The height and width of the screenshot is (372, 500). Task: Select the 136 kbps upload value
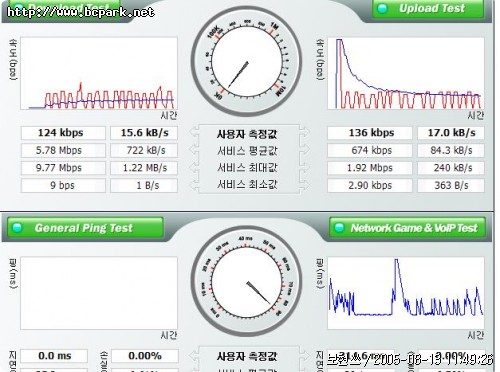(x=370, y=133)
